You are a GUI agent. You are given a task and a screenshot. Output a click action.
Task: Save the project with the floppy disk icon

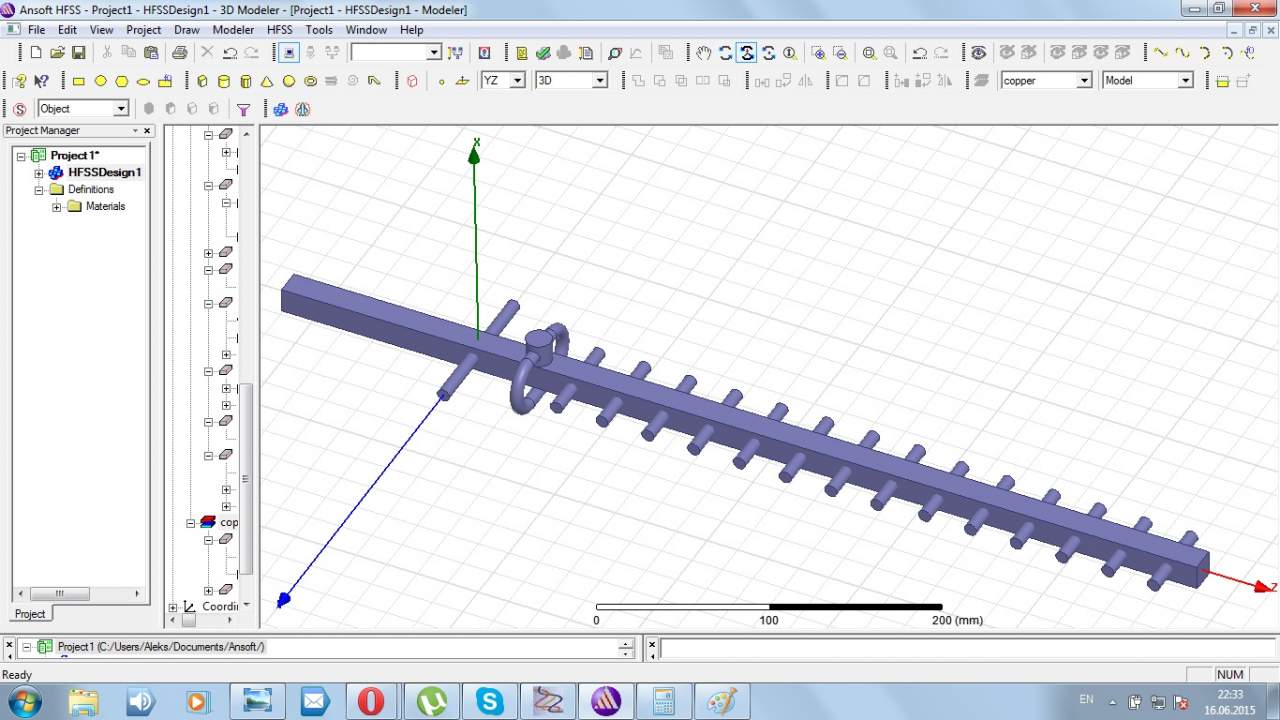pyautogui.click(x=79, y=53)
